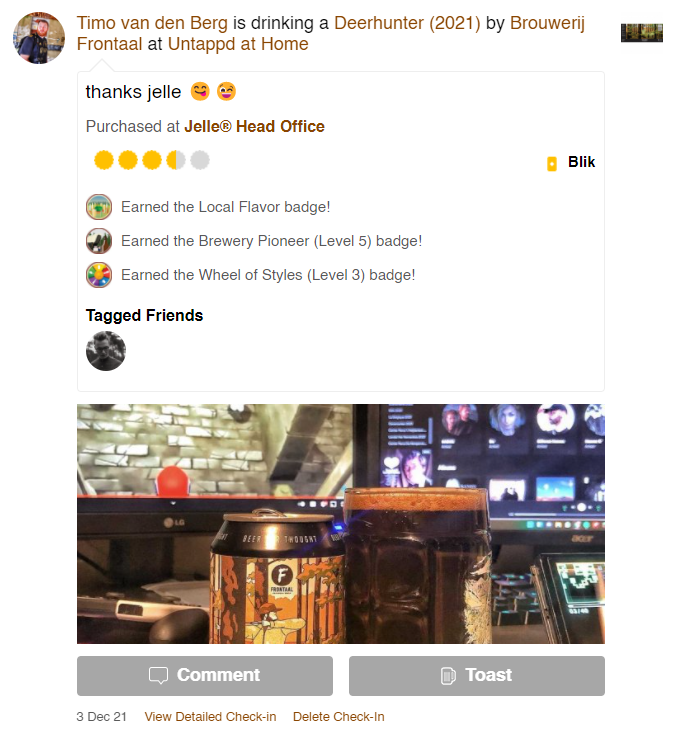Viewport: 681px width, 735px height.
Task: Click the speech bubble icon on Comment
Action: pos(158,675)
